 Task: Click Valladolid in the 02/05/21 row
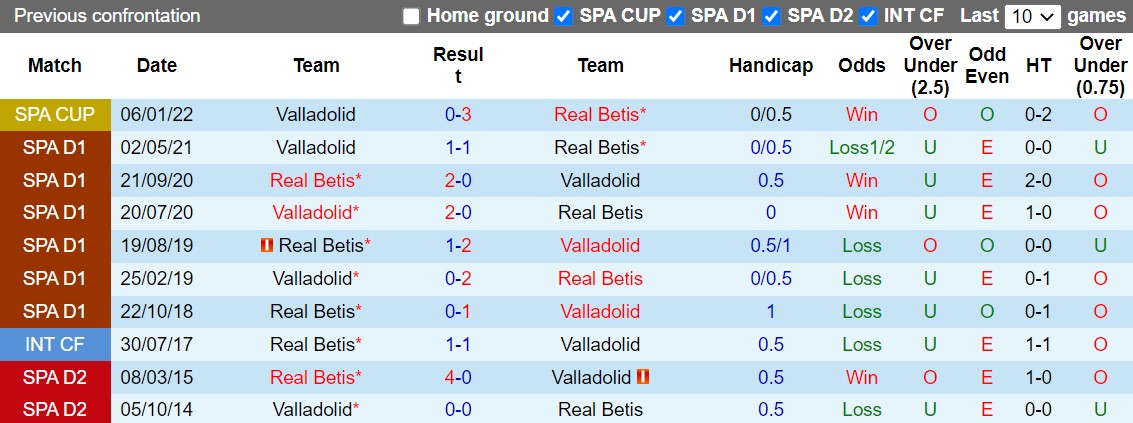[315, 147]
